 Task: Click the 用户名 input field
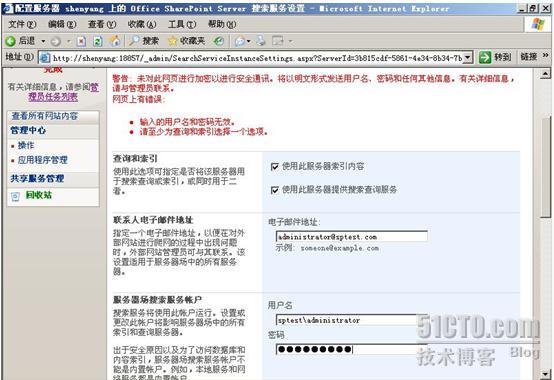coord(352,320)
